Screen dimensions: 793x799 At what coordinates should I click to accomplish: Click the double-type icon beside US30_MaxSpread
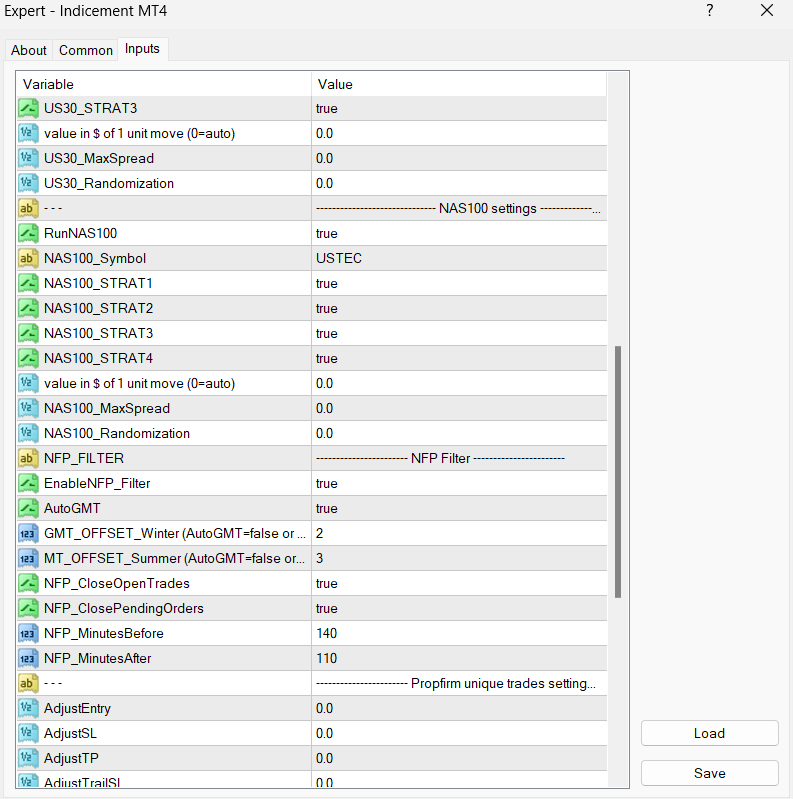(x=29, y=158)
